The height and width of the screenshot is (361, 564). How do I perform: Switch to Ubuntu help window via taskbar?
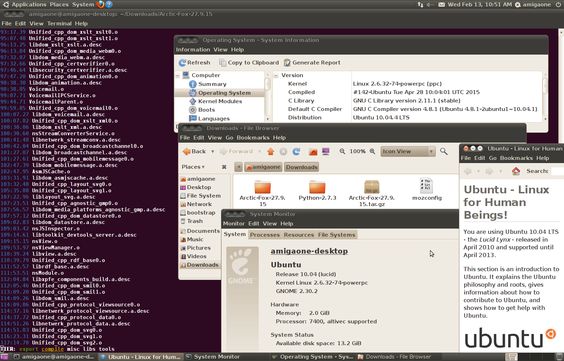141,357
